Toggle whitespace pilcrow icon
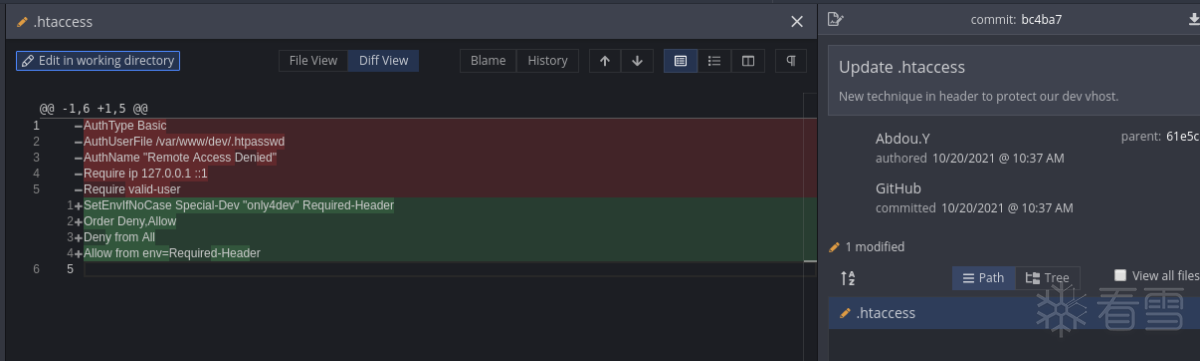Screen dimensions: 1200x361 point(791,61)
